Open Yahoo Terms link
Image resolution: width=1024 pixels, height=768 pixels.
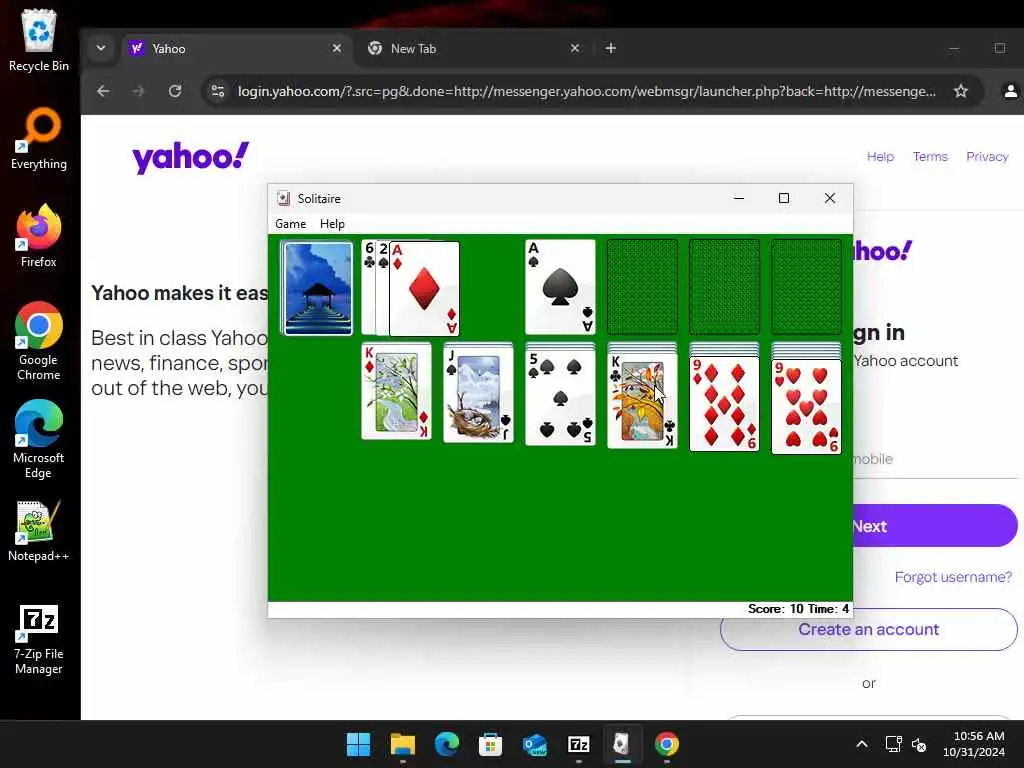[930, 157]
